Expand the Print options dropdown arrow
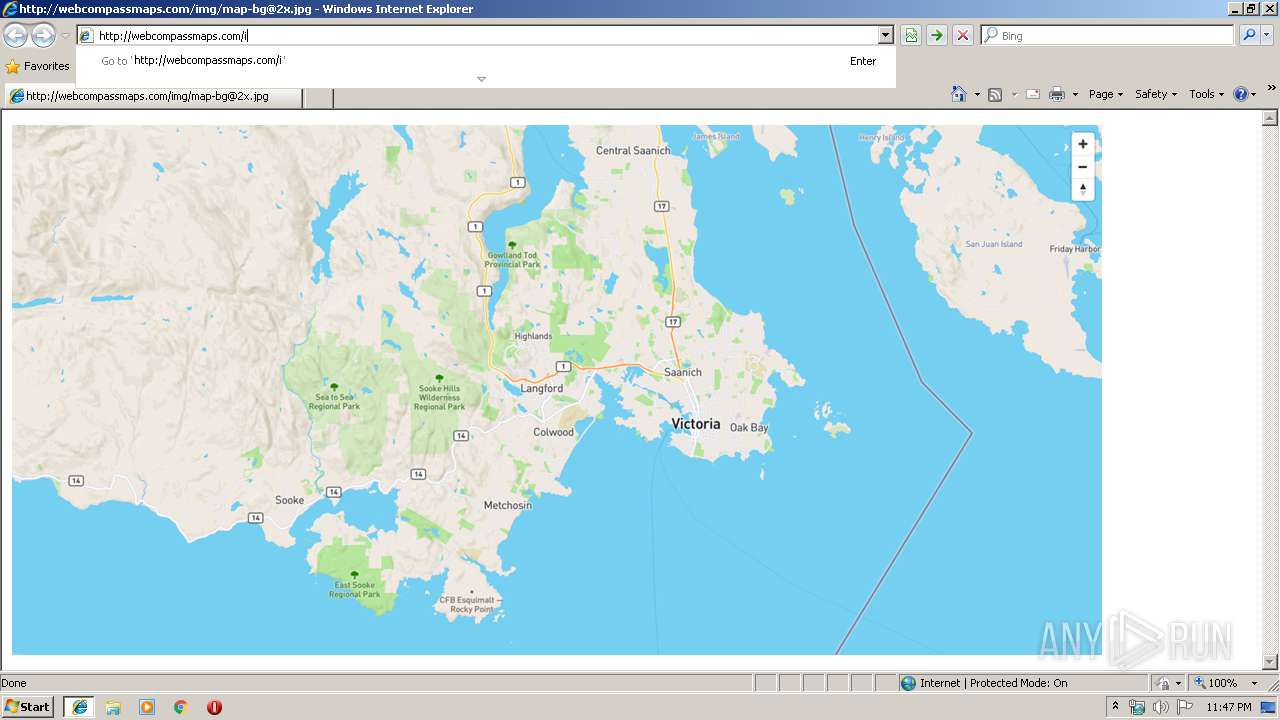Viewport: 1280px width, 720px height. (1076, 94)
